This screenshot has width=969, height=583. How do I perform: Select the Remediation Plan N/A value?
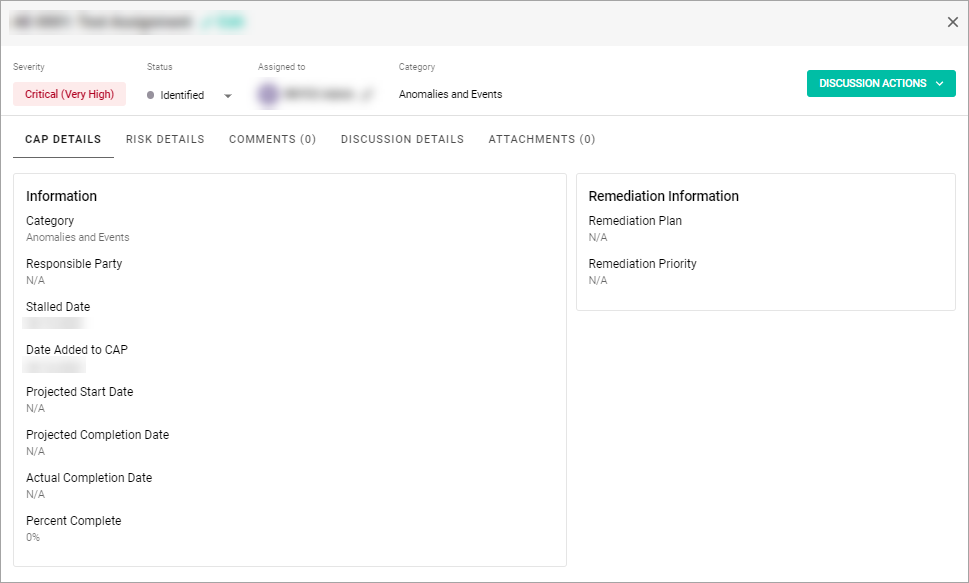point(598,238)
